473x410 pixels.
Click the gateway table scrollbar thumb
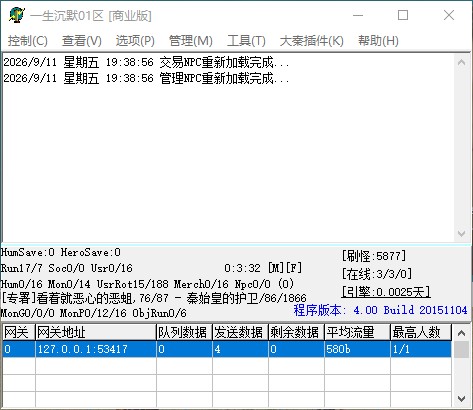(462, 350)
